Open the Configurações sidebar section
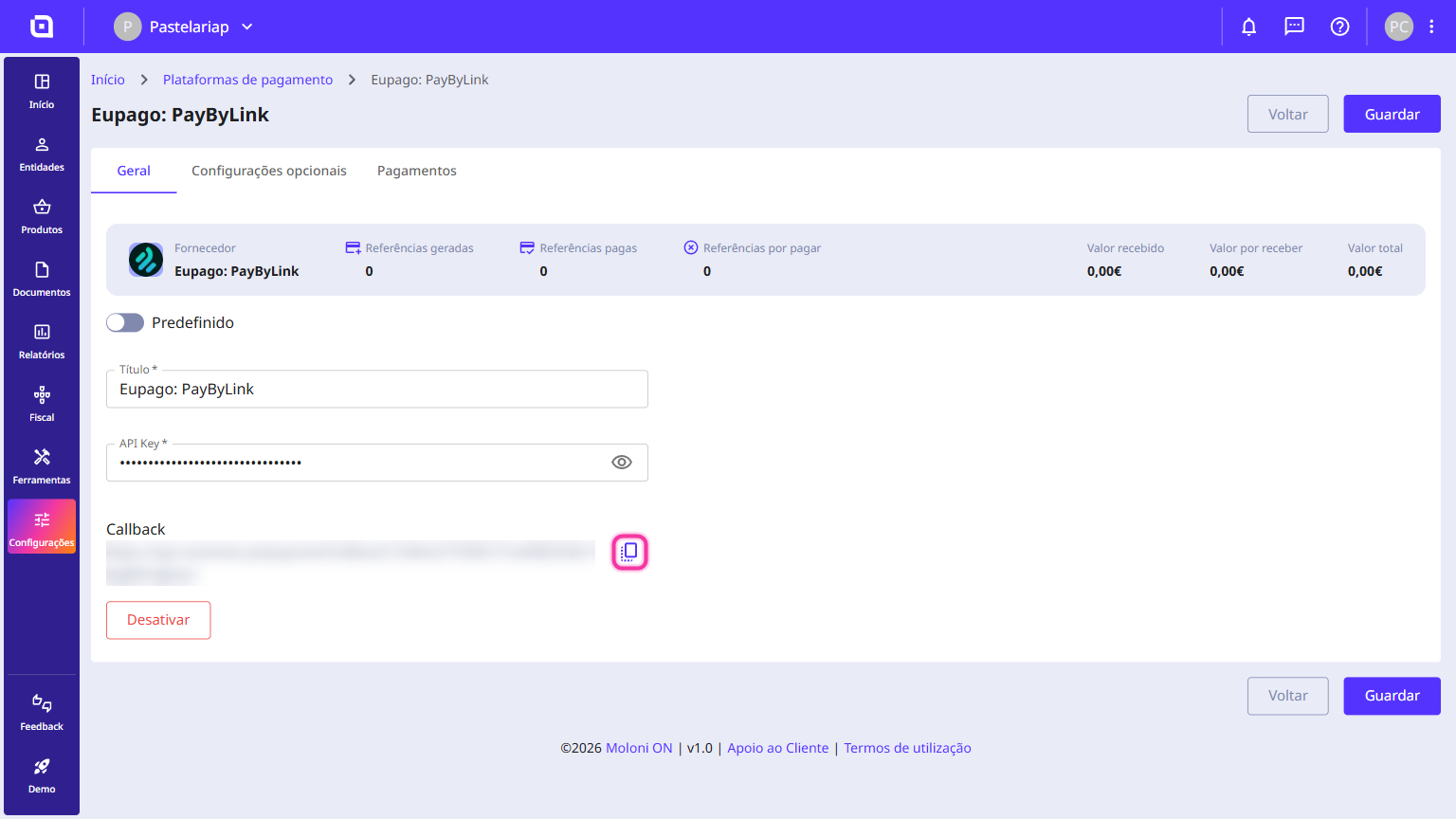Screen dimensions: 1456x819 click(x=42, y=527)
